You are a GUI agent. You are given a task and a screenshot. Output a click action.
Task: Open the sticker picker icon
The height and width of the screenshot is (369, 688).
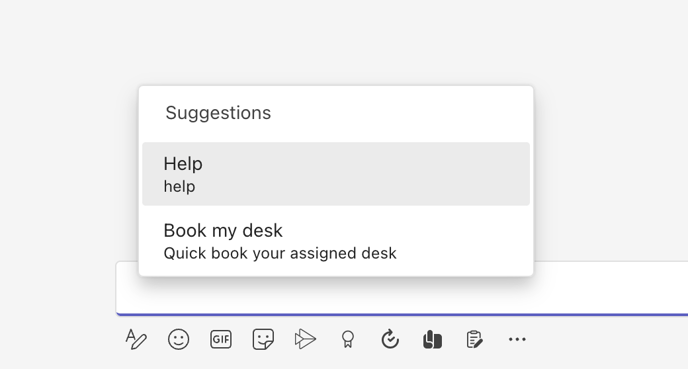click(263, 339)
